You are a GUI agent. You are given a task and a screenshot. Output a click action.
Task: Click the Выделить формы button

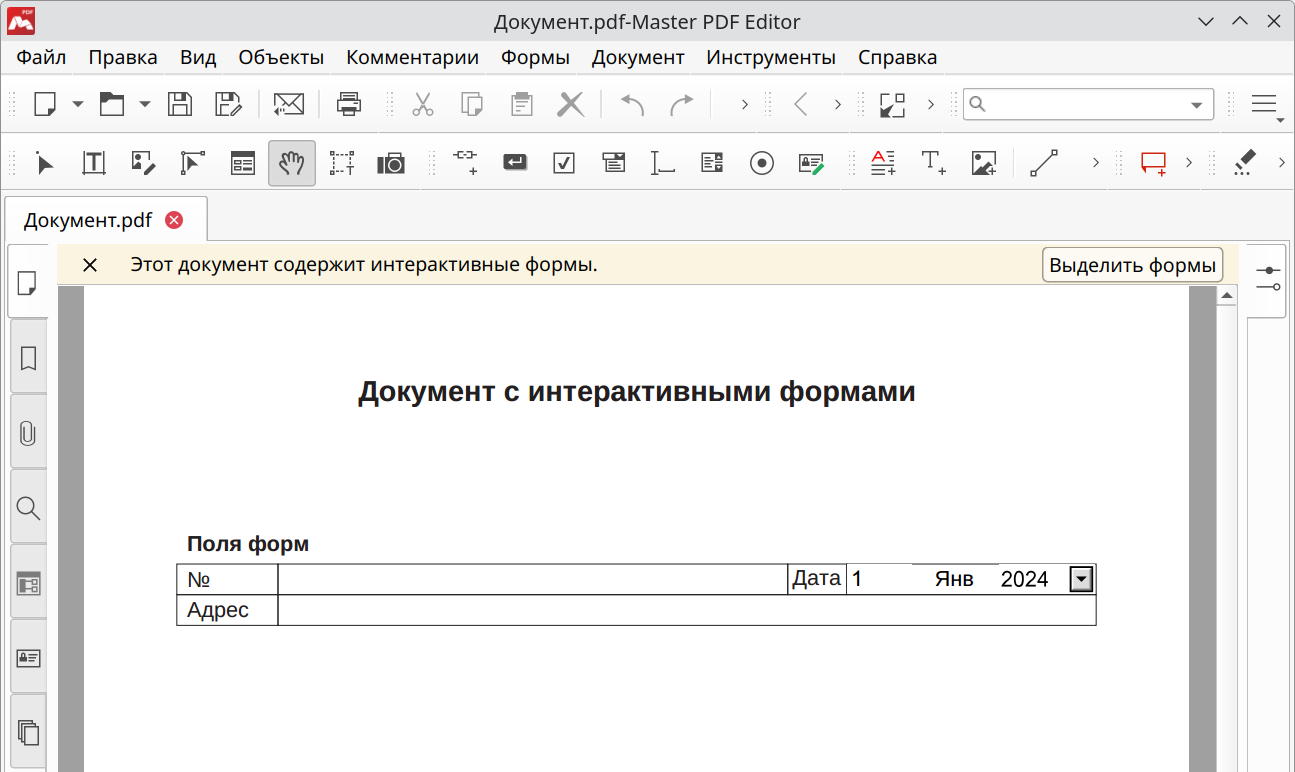tap(1132, 265)
